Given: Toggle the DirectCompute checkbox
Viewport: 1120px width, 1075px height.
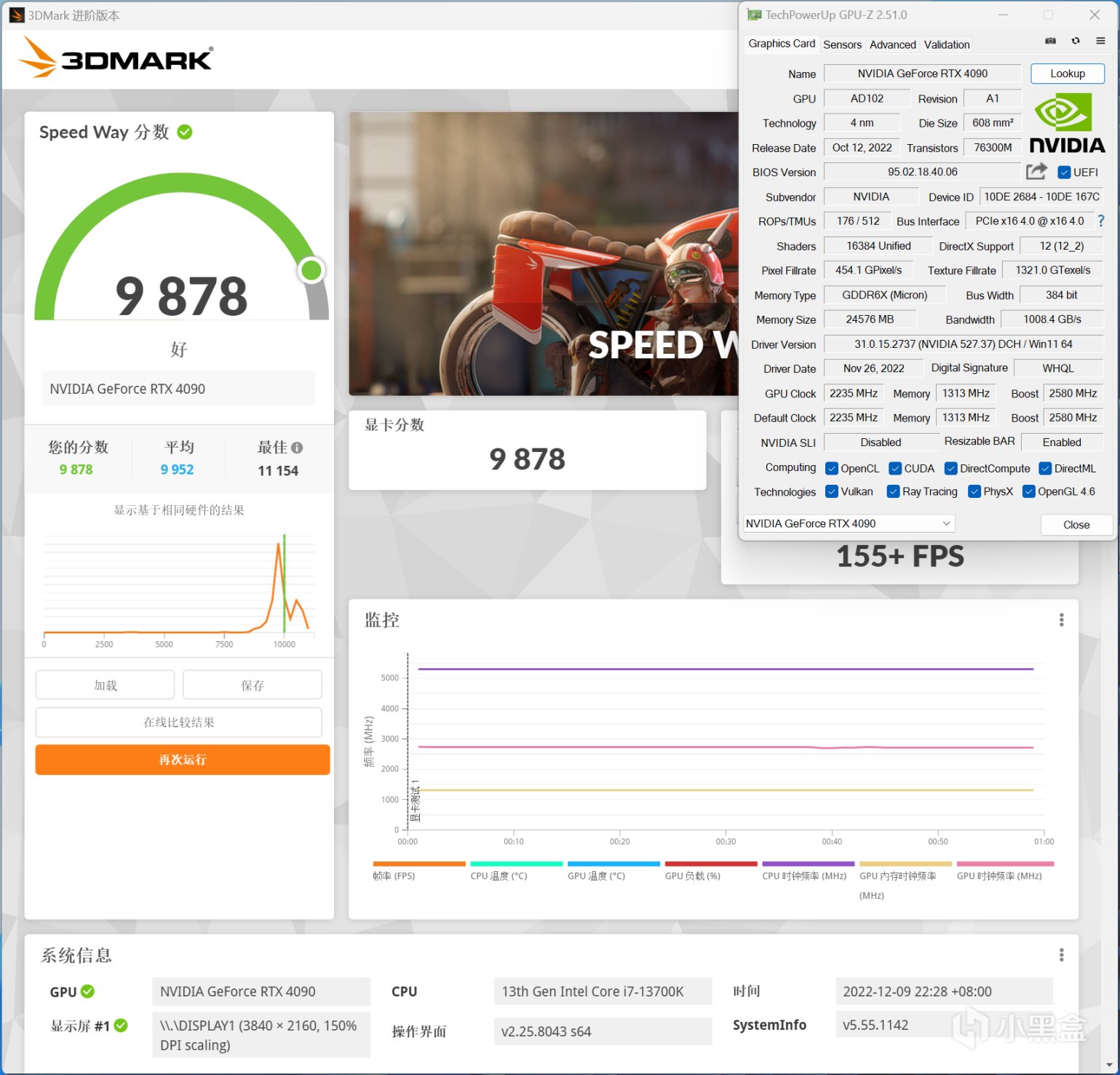Looking at the screenshot, I should [950, 469].
